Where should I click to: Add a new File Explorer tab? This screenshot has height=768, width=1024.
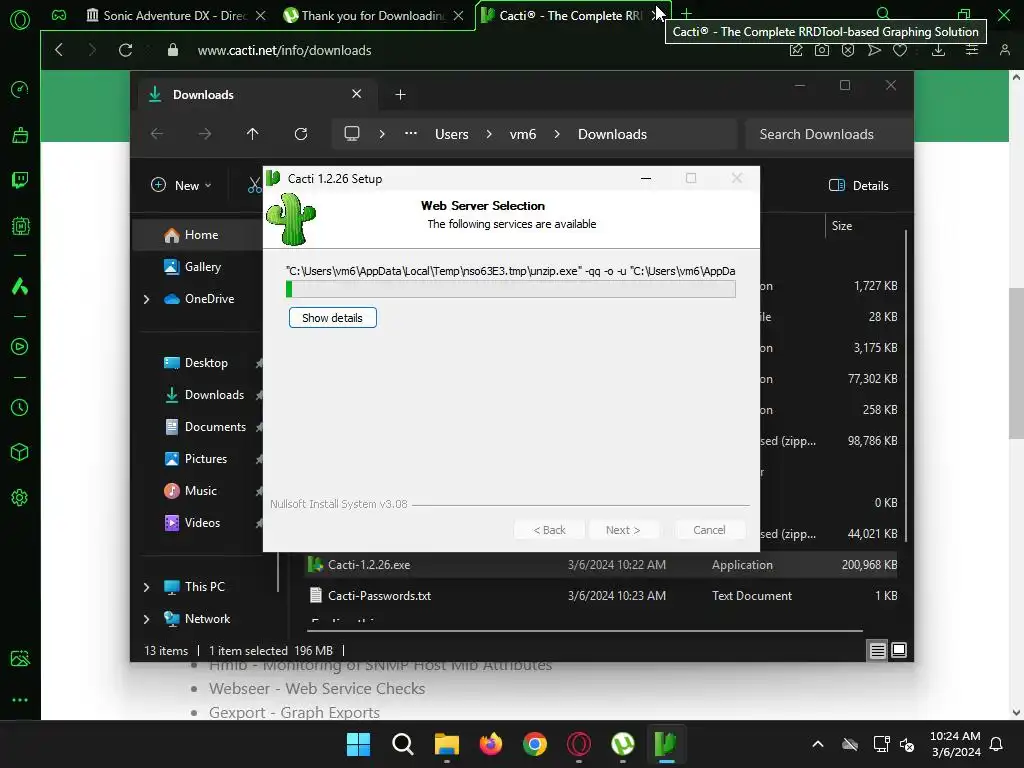tap(400, 95)
